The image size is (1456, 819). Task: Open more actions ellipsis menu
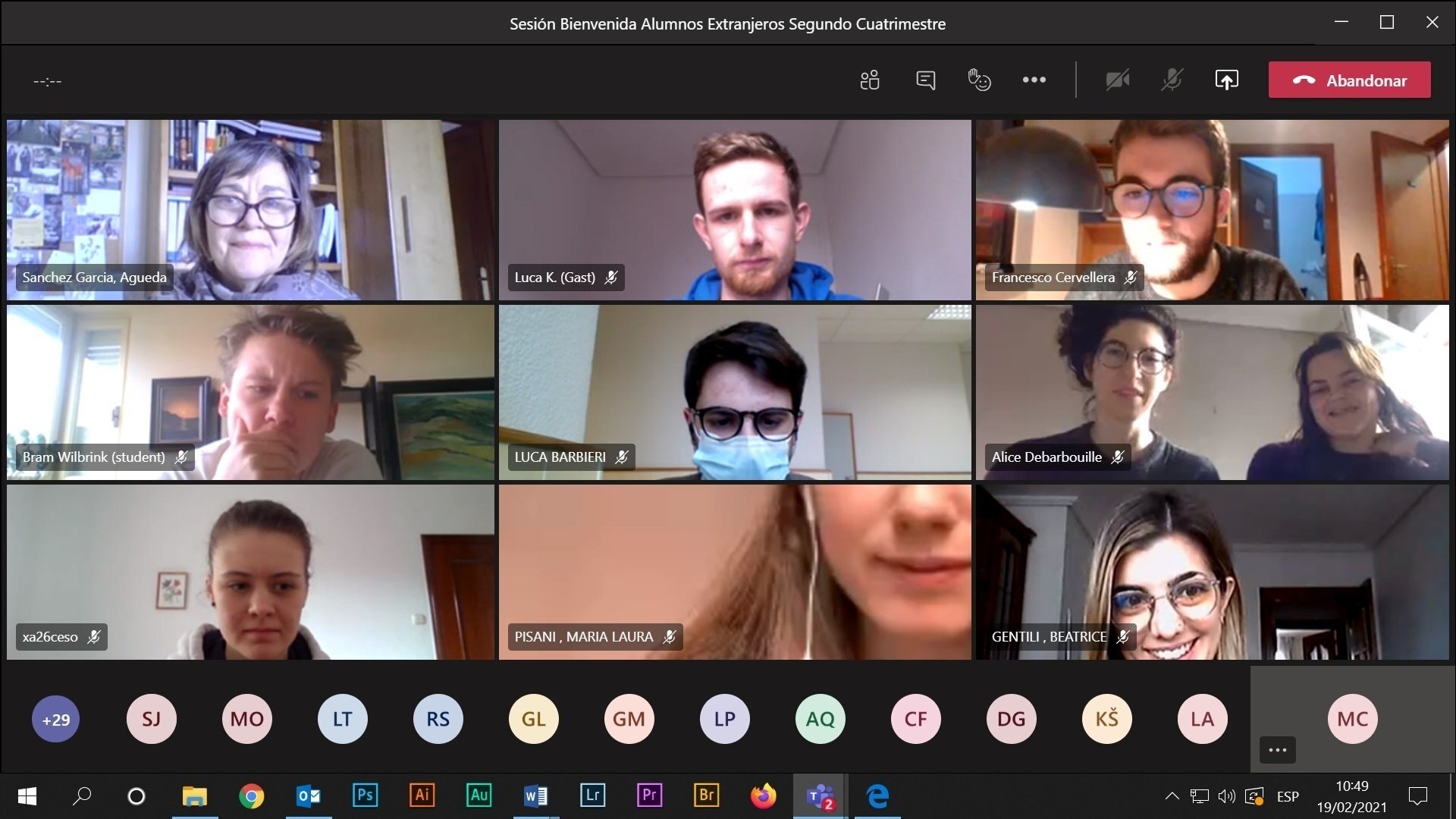pyautogui.click(x=1034, y=80)
